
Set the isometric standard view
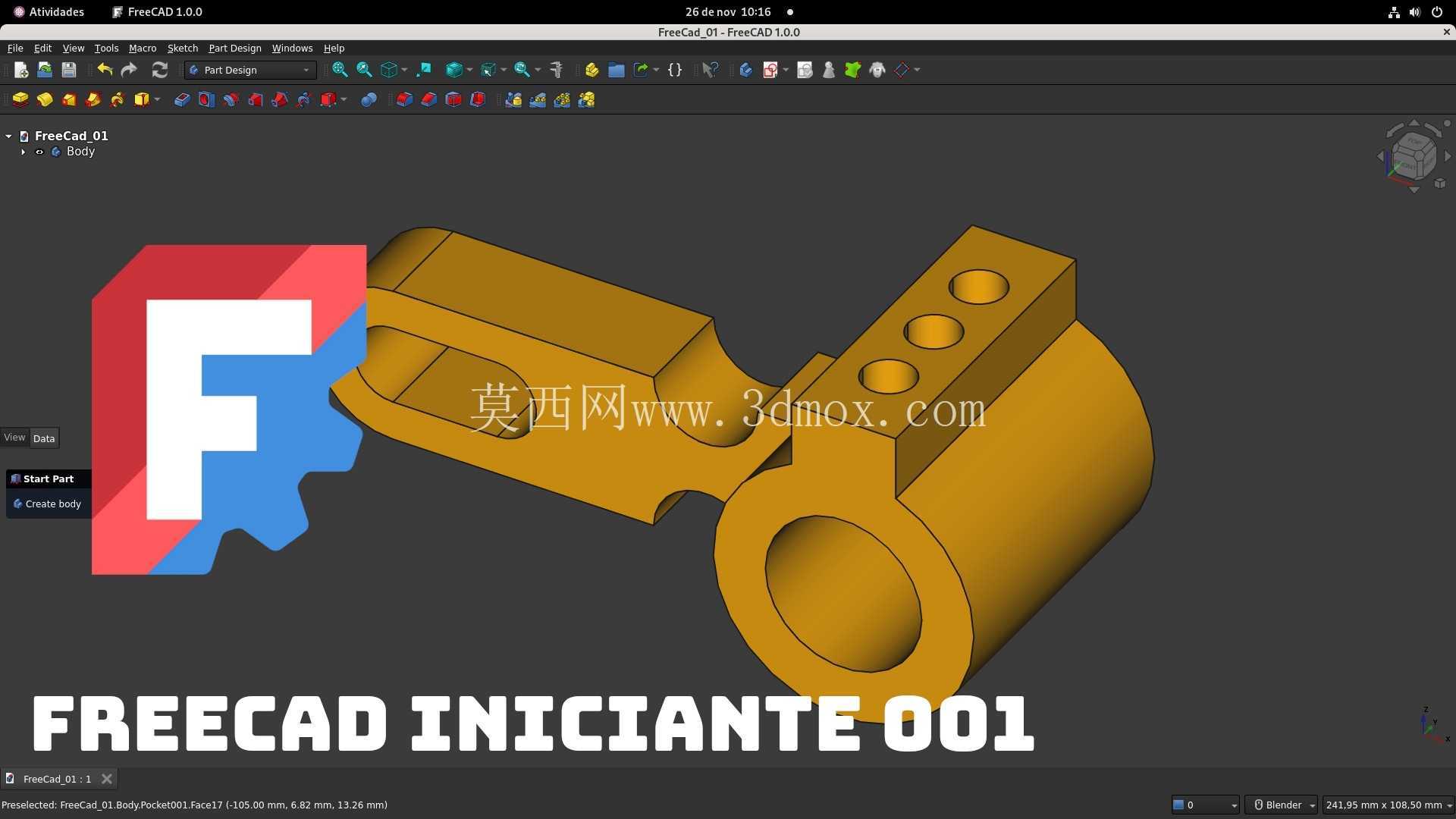388,70
